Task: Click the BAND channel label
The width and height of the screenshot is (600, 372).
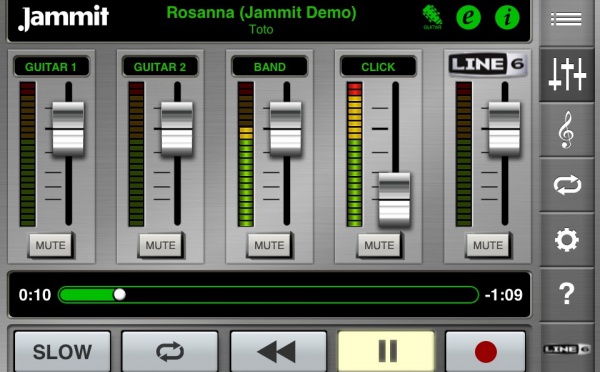Action: coord(269,67)
